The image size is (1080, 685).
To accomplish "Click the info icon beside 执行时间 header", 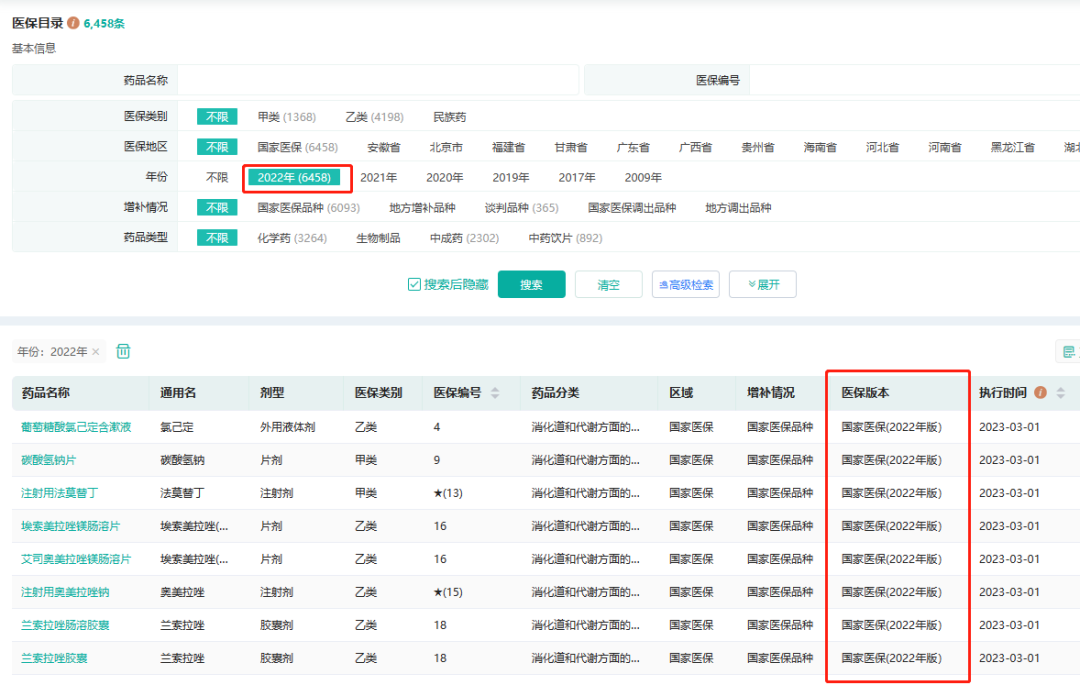I will pos(1041,393).
